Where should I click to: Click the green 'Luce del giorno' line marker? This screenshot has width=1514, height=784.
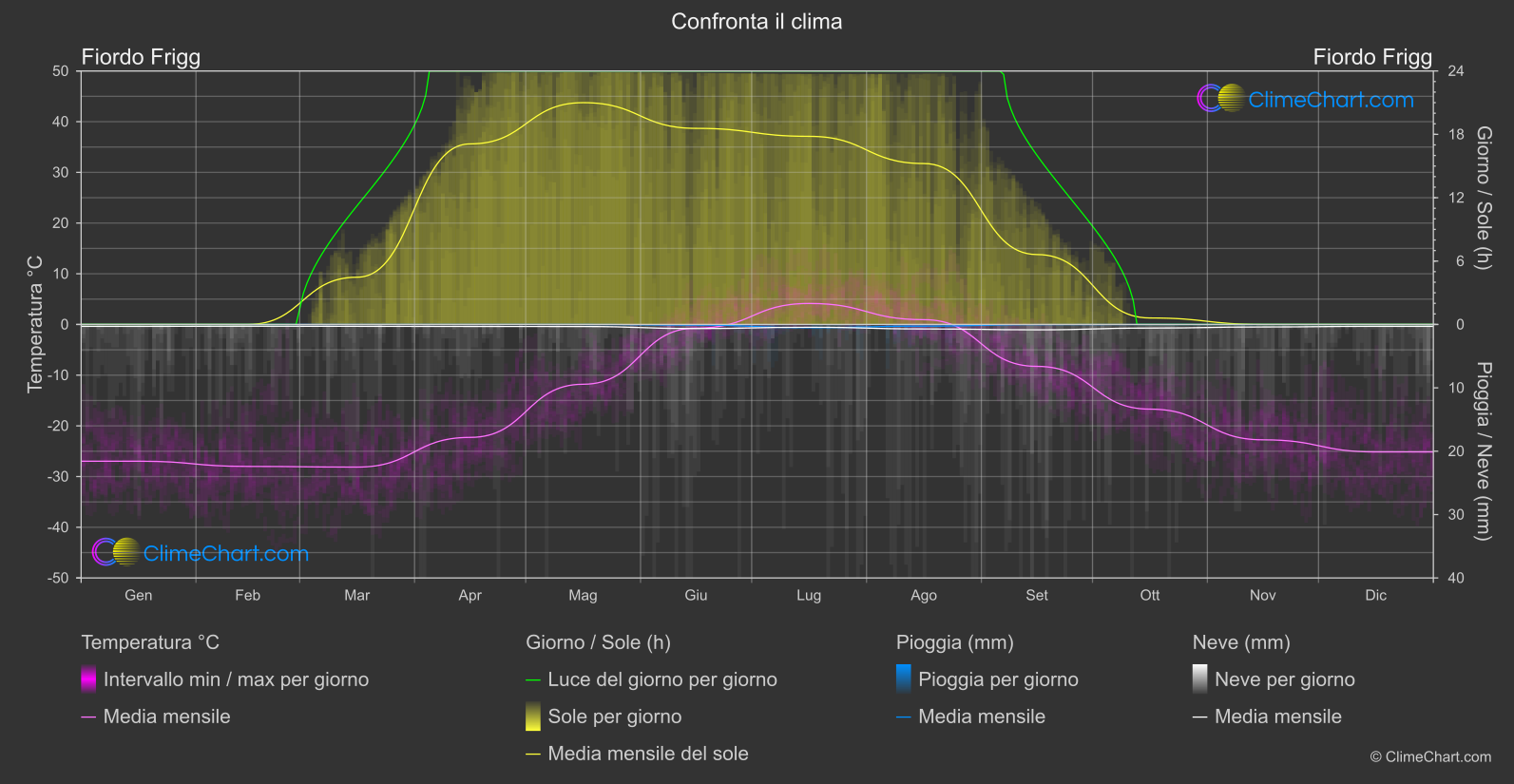[x=533, y=680]
